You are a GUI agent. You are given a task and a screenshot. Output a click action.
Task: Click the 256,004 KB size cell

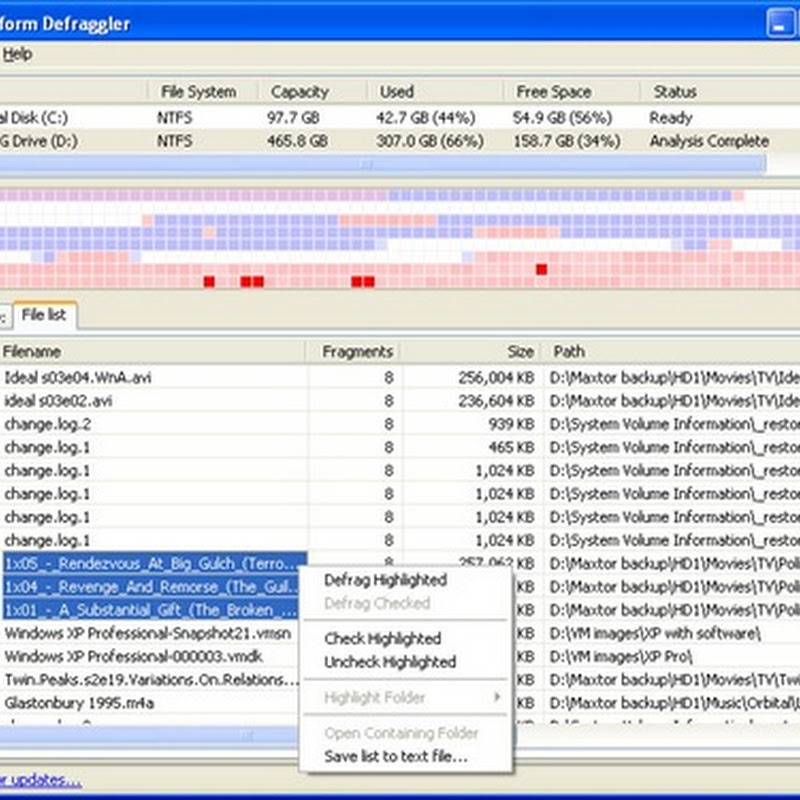click(496, 378)
